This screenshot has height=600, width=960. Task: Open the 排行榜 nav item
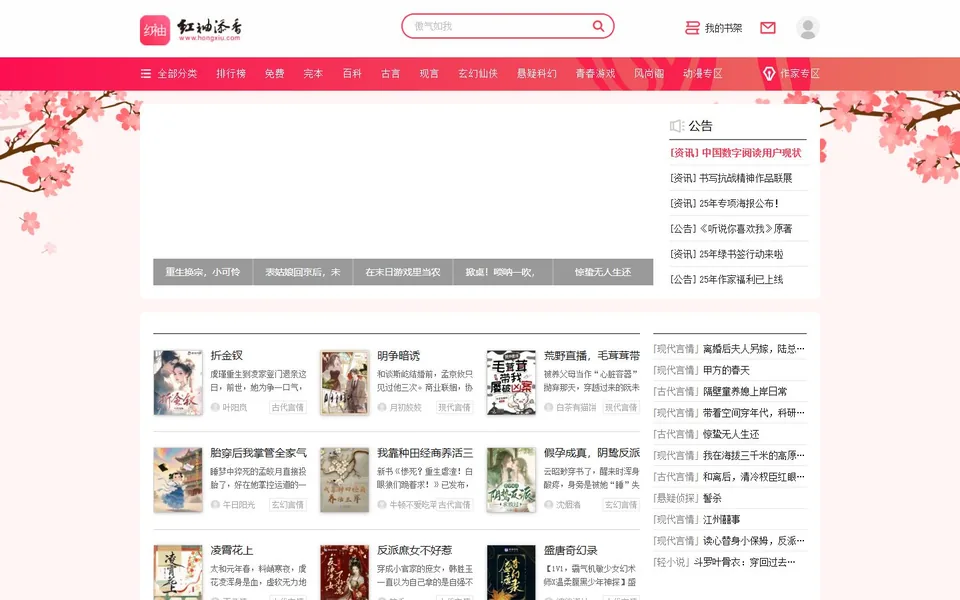pos(231,73)
